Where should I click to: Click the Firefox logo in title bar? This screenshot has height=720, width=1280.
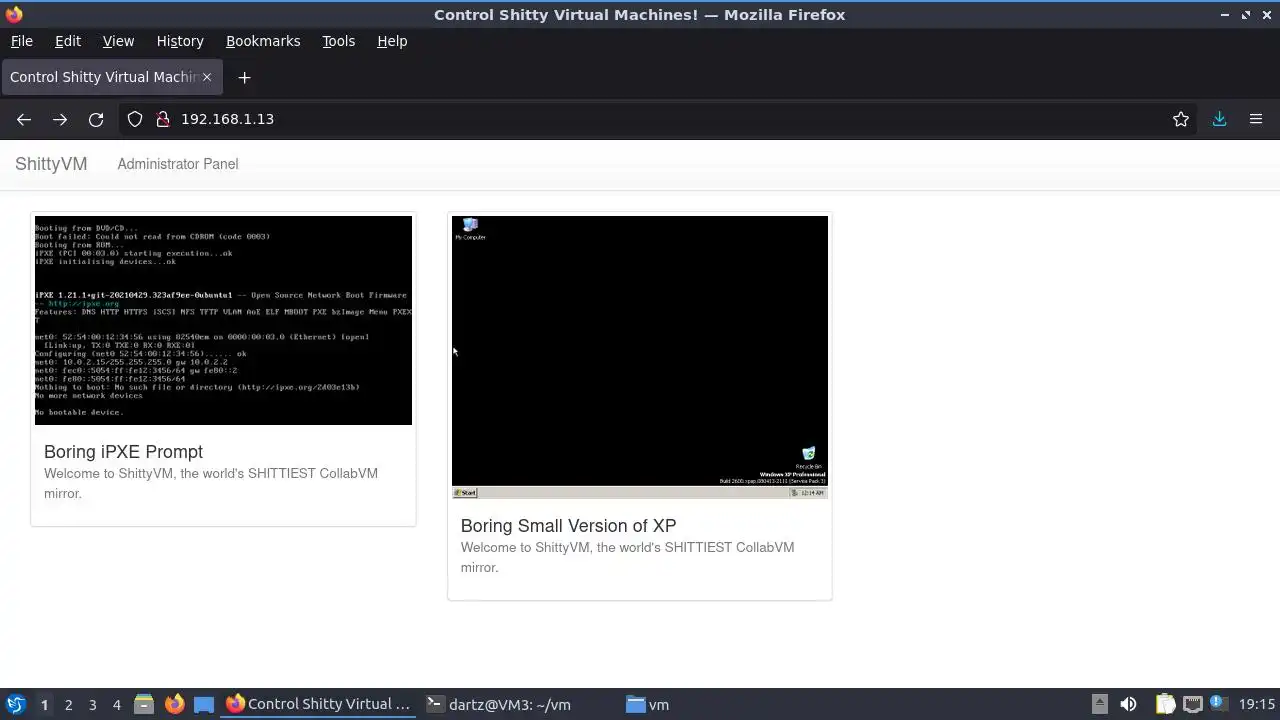tap(14, 14)
